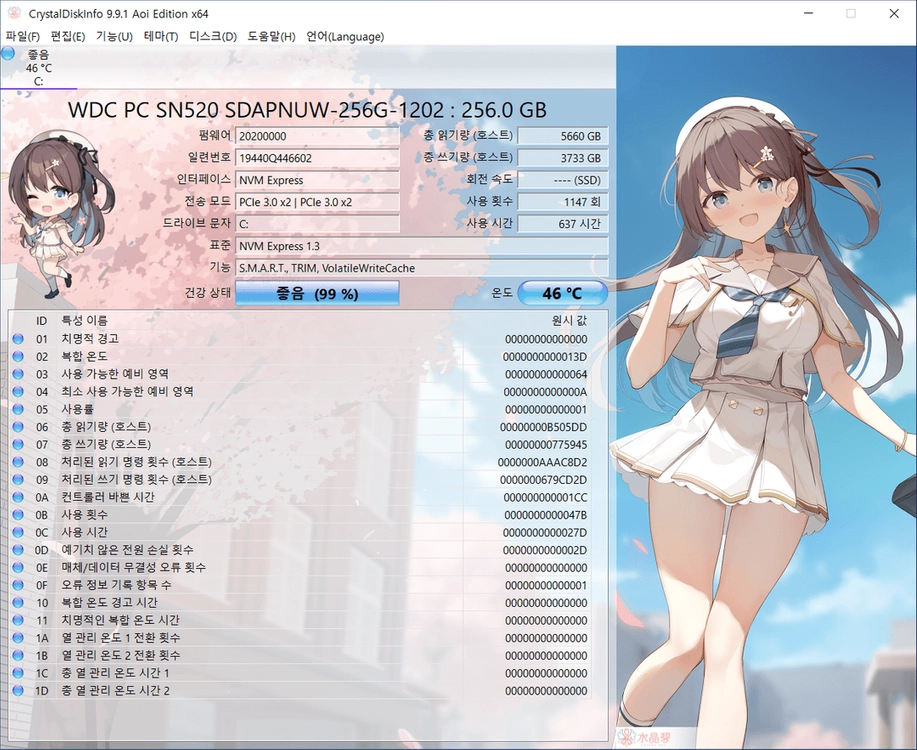Click the drive letter field C:

click(318, 223)
